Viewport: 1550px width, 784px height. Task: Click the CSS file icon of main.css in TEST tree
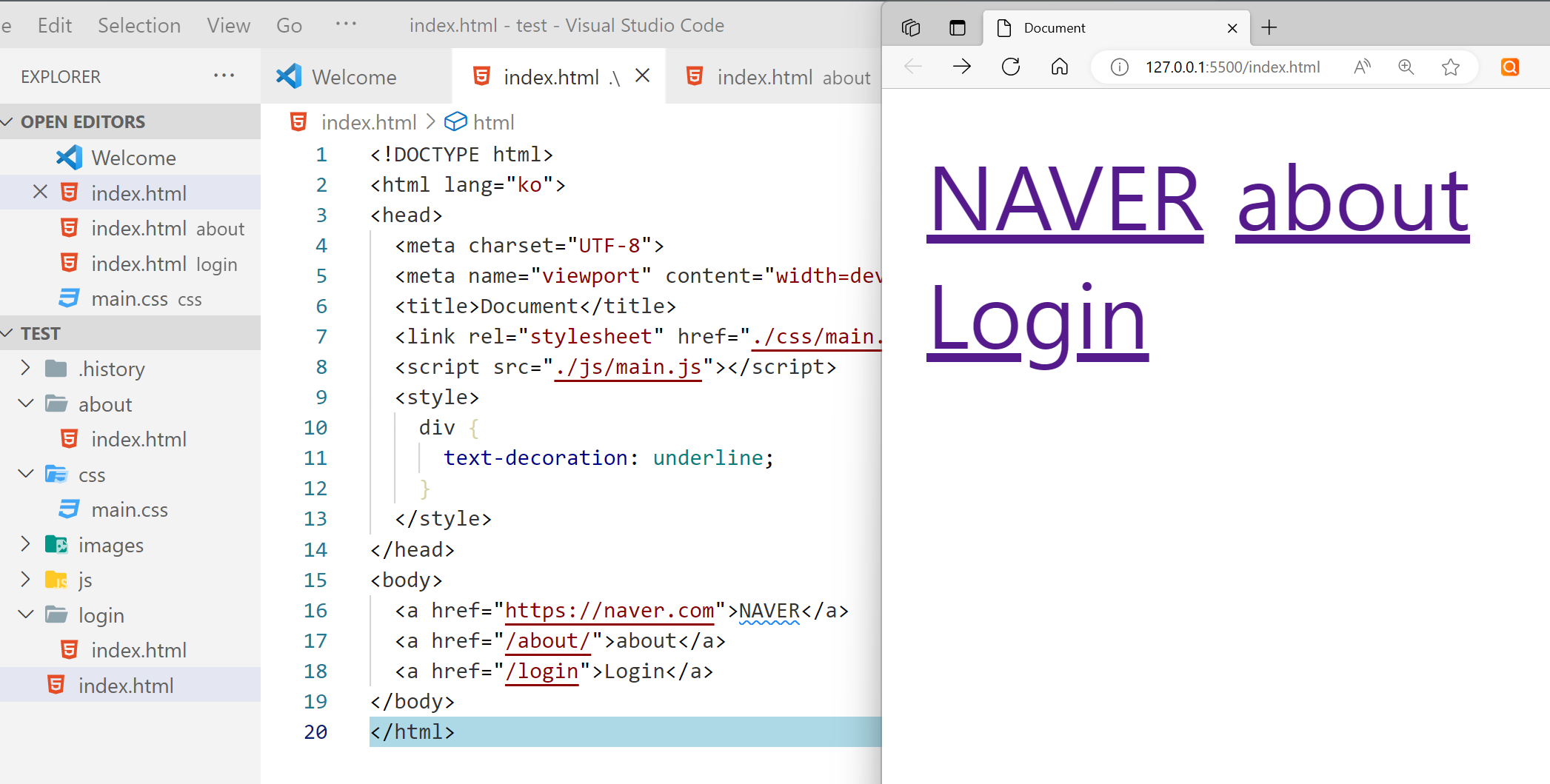(69, 509)
